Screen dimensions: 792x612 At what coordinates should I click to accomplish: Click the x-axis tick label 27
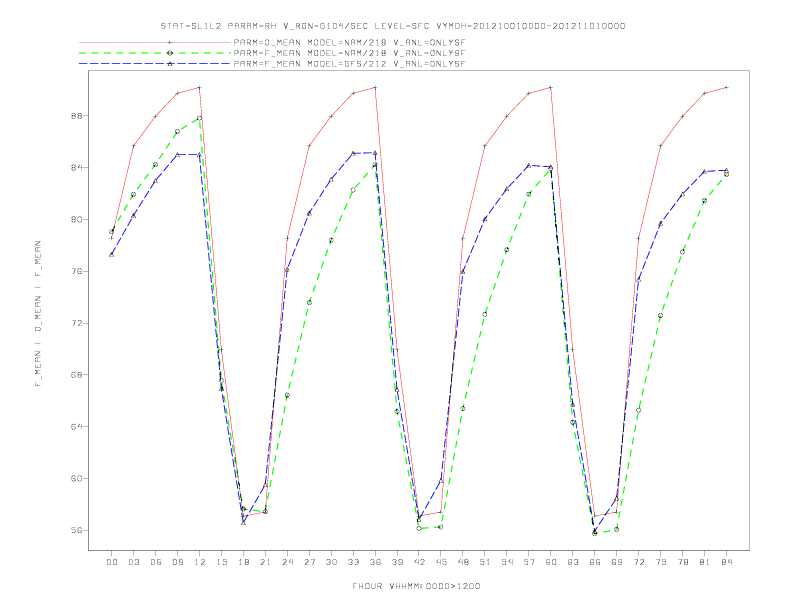309,562
